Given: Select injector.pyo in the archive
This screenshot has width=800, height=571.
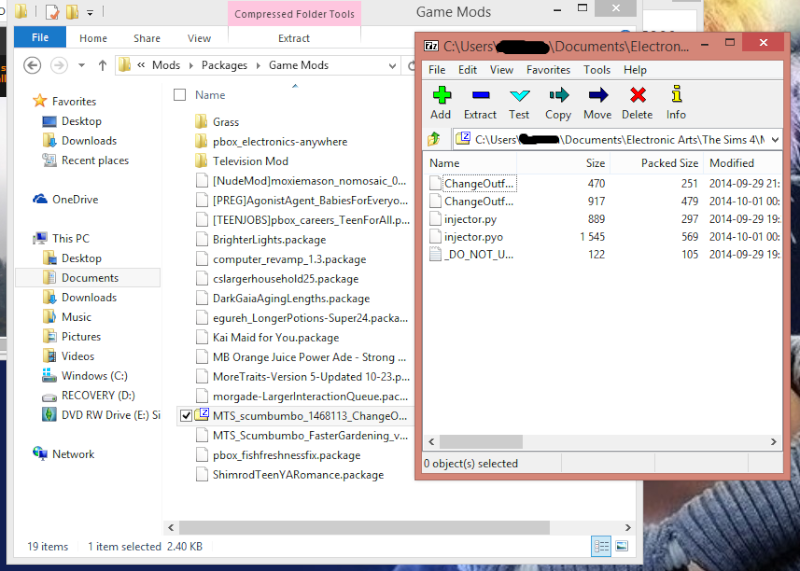Looking at the screenshot, I should pos(473,237).
